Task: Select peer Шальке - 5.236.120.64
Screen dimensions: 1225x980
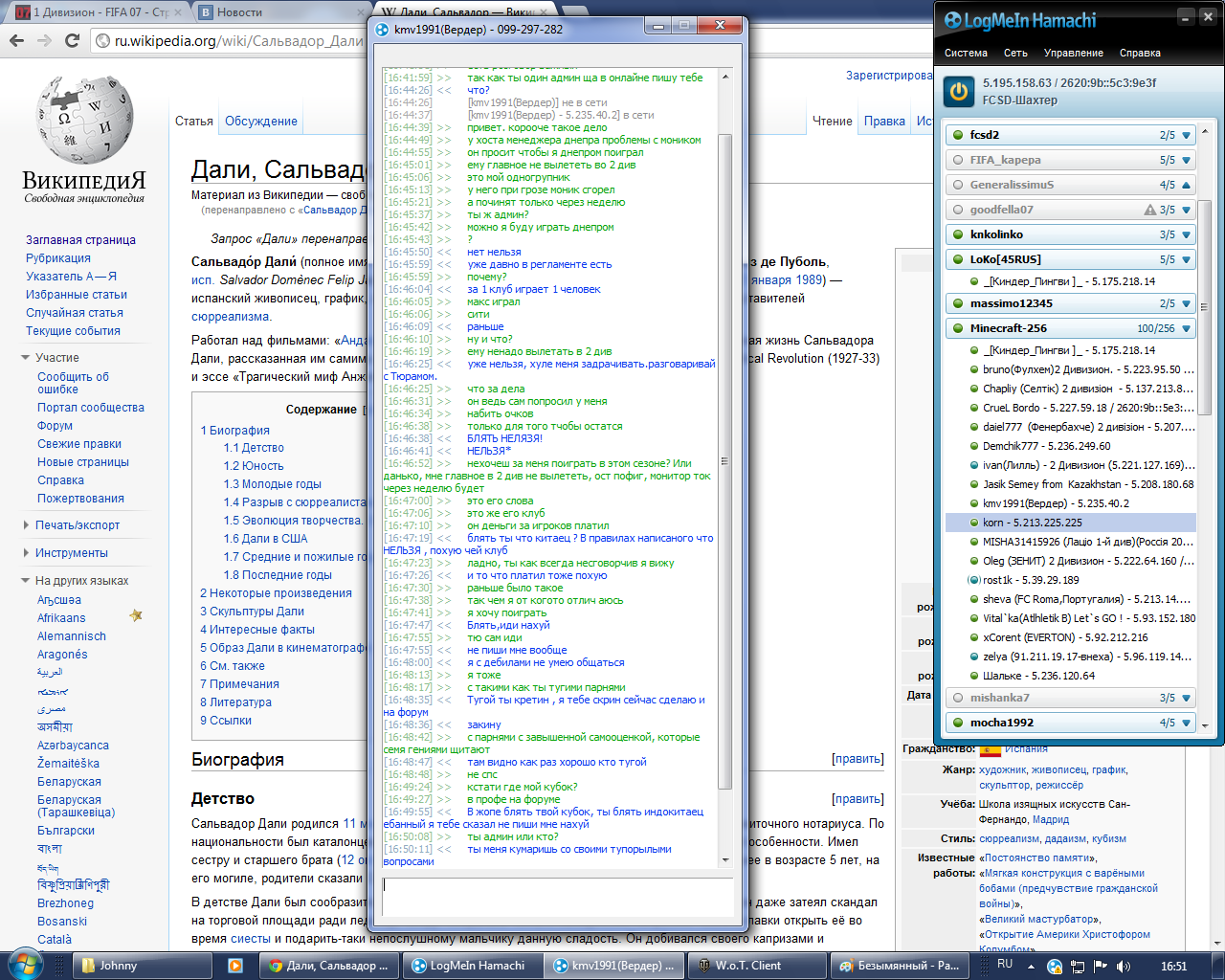Action: pyautogui.click(x=1070, y=676)
